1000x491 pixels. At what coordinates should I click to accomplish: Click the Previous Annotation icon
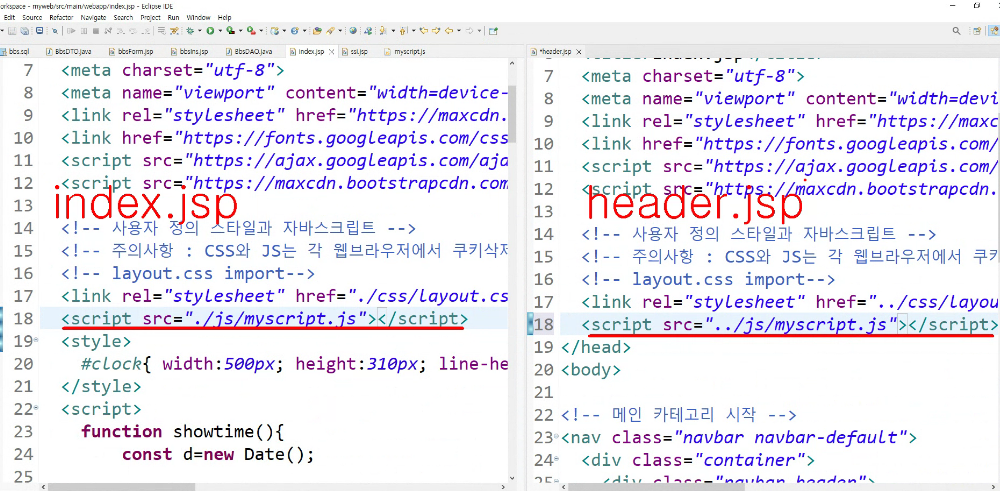coord(402,30)
